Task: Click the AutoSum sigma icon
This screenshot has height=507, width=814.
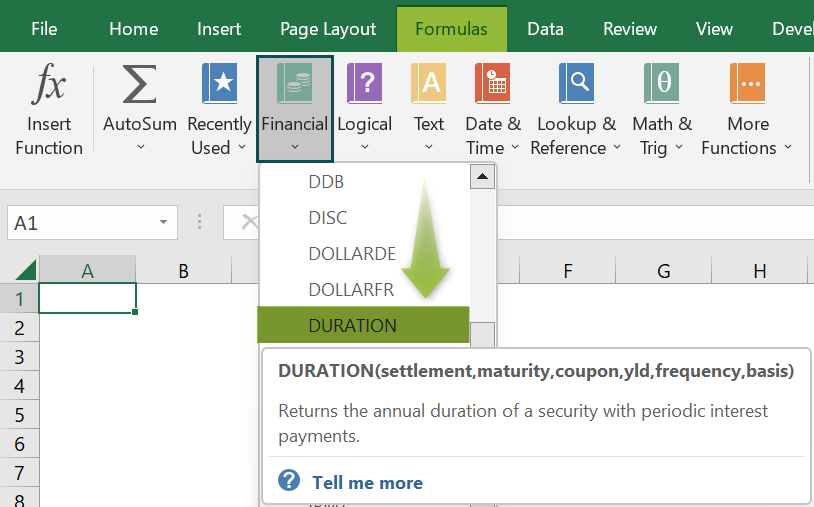Action: point(139,84)
